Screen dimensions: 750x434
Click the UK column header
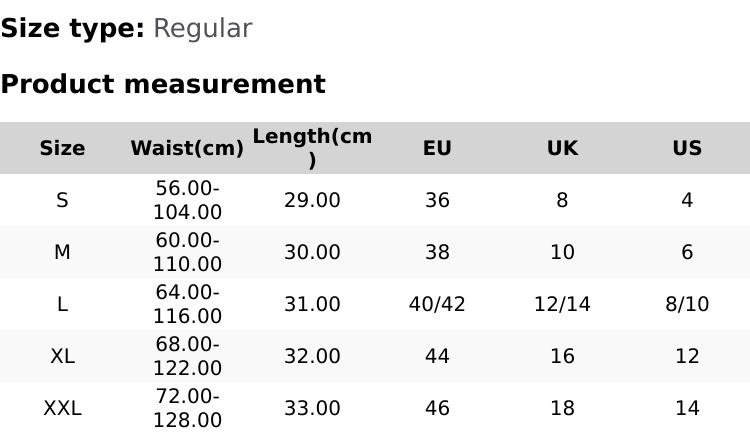coord(562,148)
